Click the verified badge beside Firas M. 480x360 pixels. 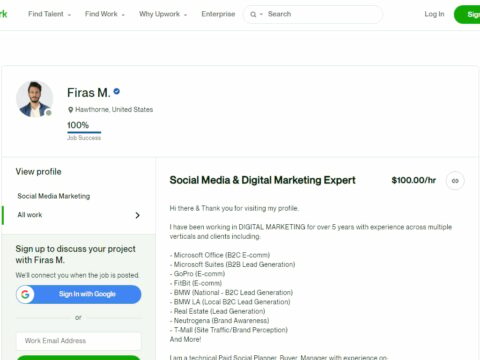[117, 91]
